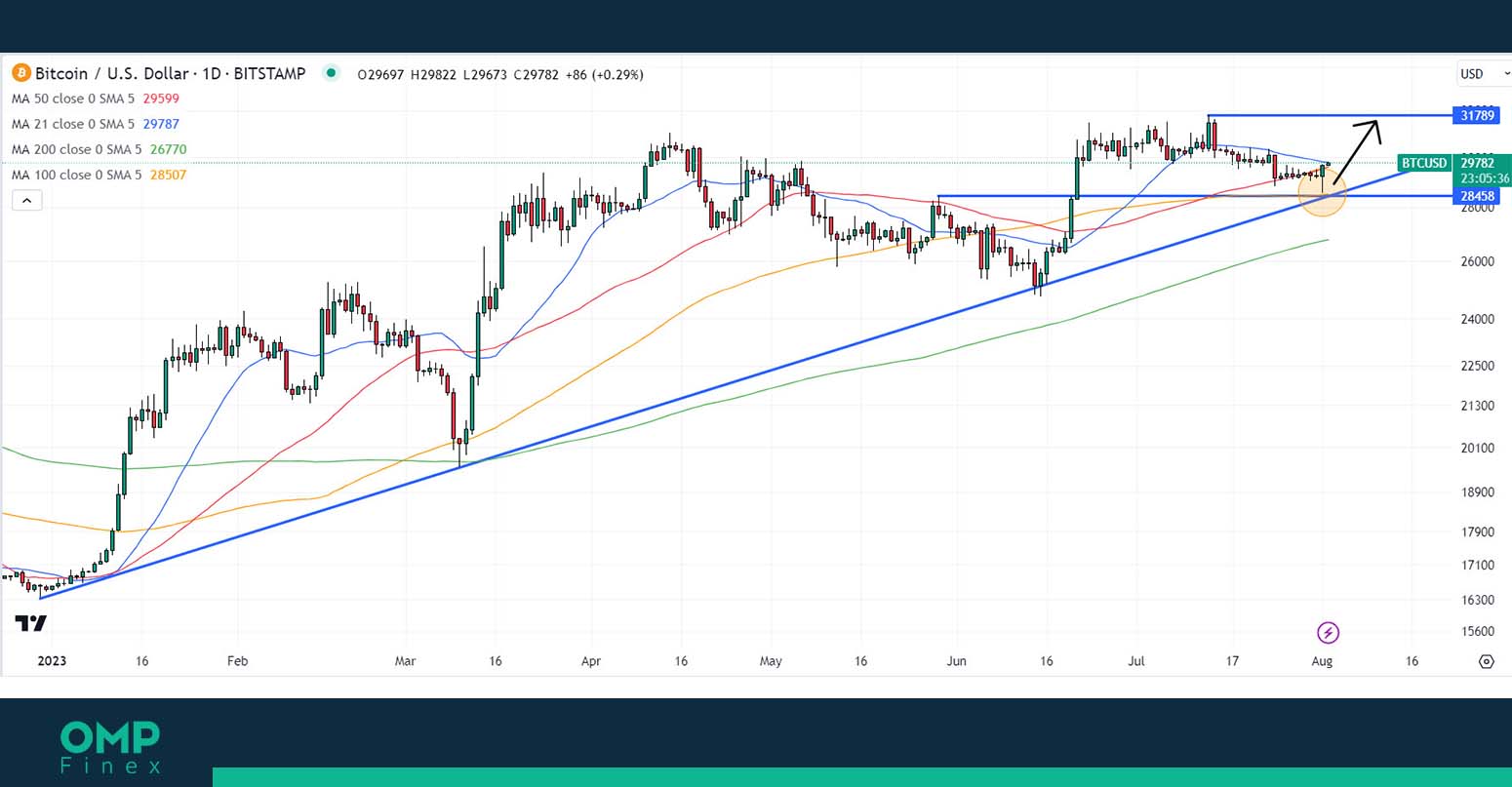Click the Apr time axis label

[x=590, y=661]
